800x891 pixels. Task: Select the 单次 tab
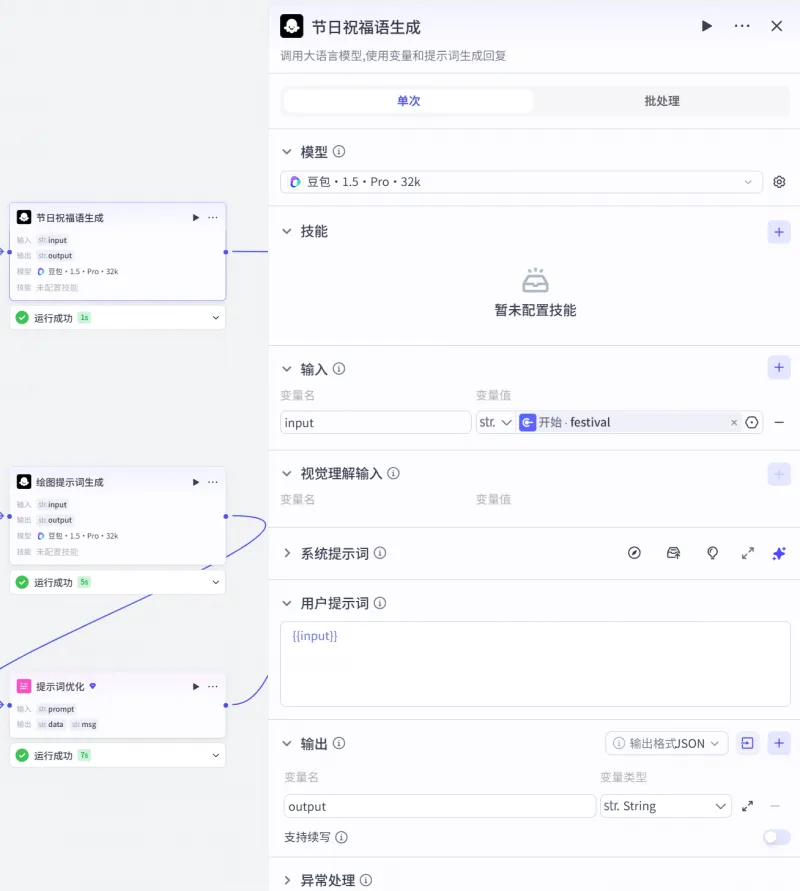pos(408,101)
